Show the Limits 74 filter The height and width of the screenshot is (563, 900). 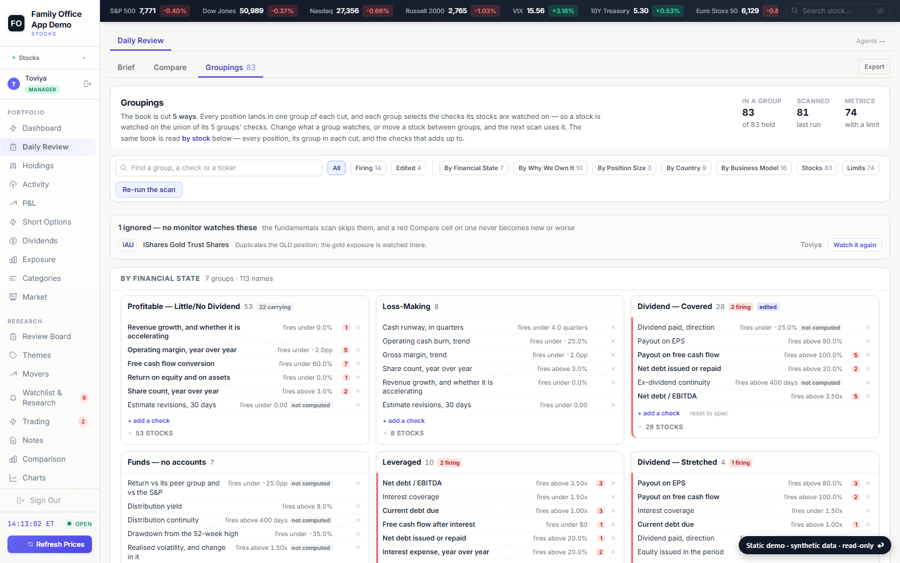coord(860,168)
